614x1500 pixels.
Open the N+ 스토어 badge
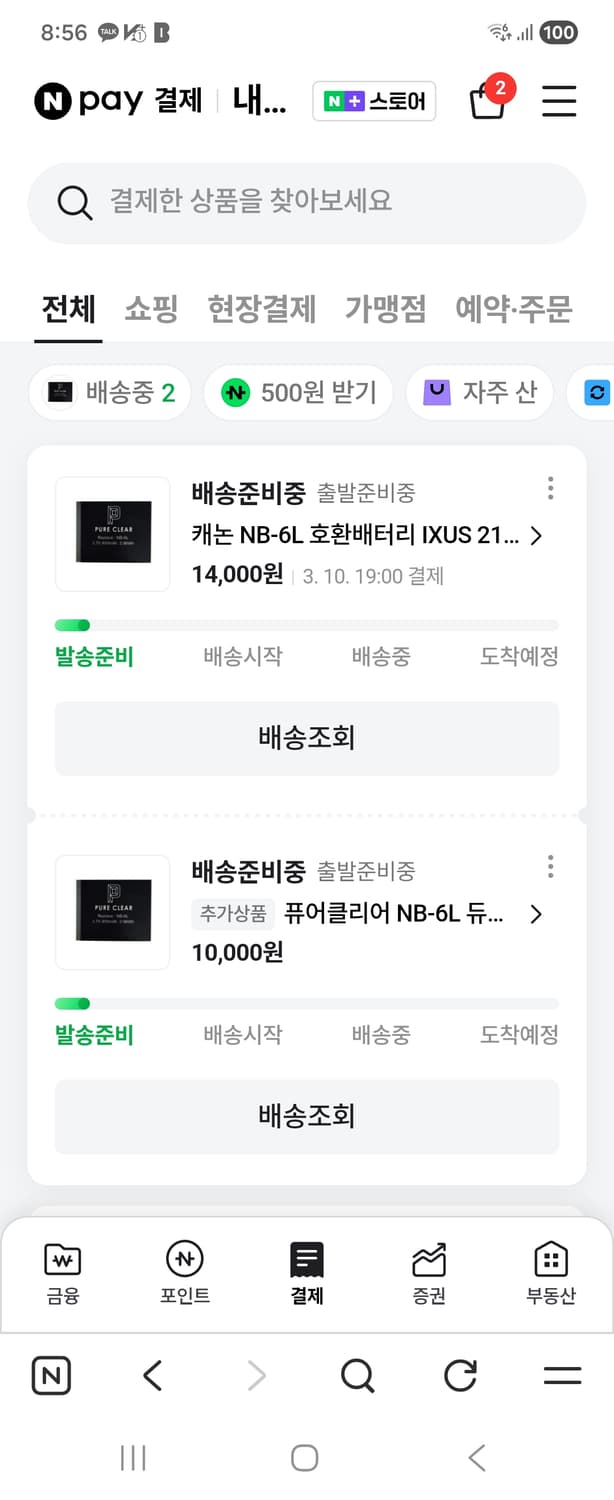[374, 100]
